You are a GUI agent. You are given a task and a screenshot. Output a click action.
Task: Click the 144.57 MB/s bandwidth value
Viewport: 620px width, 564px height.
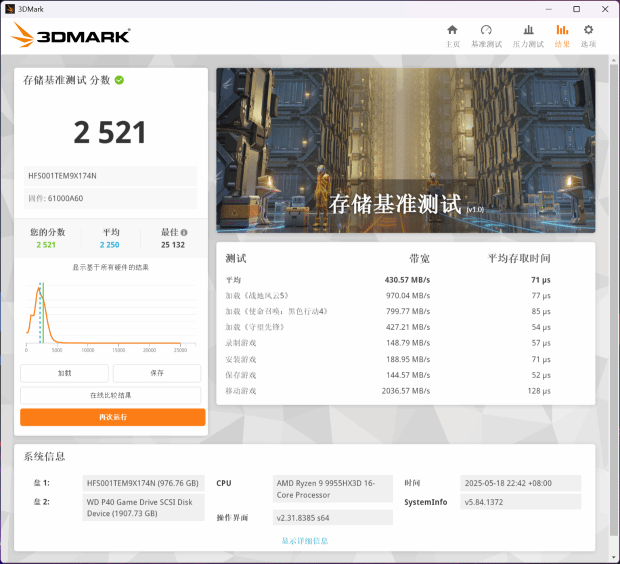pyautogui.click(x=408, y=375)
